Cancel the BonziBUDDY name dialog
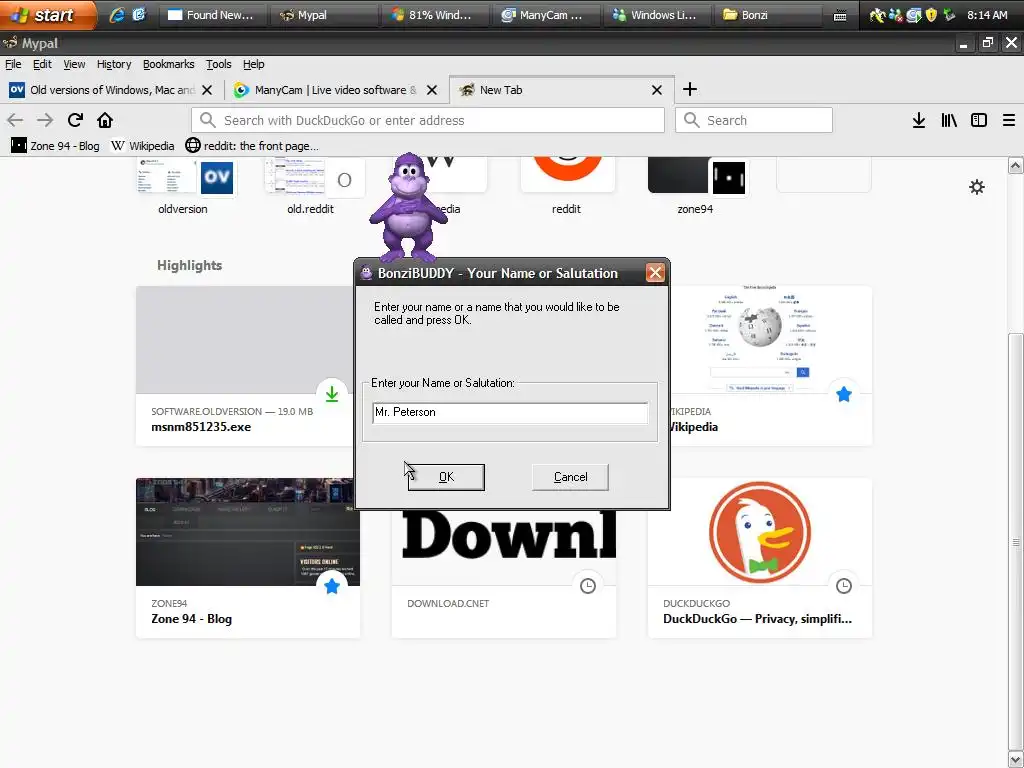 point(570,477)
